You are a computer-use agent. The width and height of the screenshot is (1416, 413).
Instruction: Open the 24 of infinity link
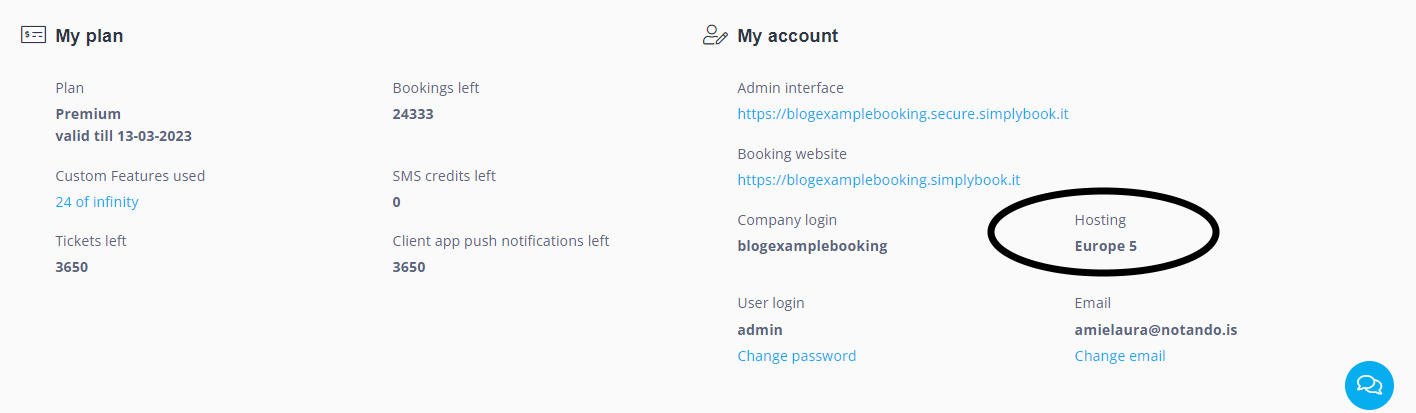97,202
